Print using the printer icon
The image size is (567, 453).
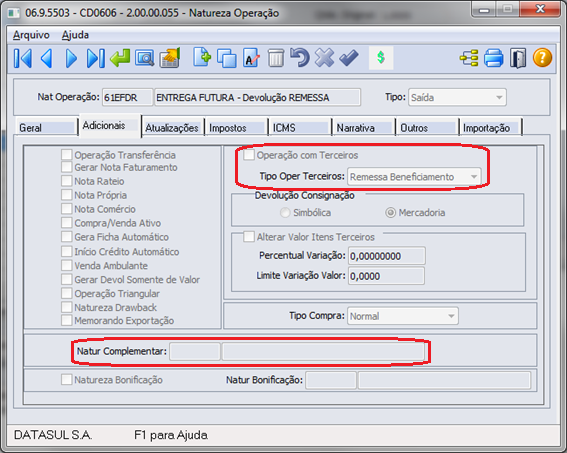[494, 58]
